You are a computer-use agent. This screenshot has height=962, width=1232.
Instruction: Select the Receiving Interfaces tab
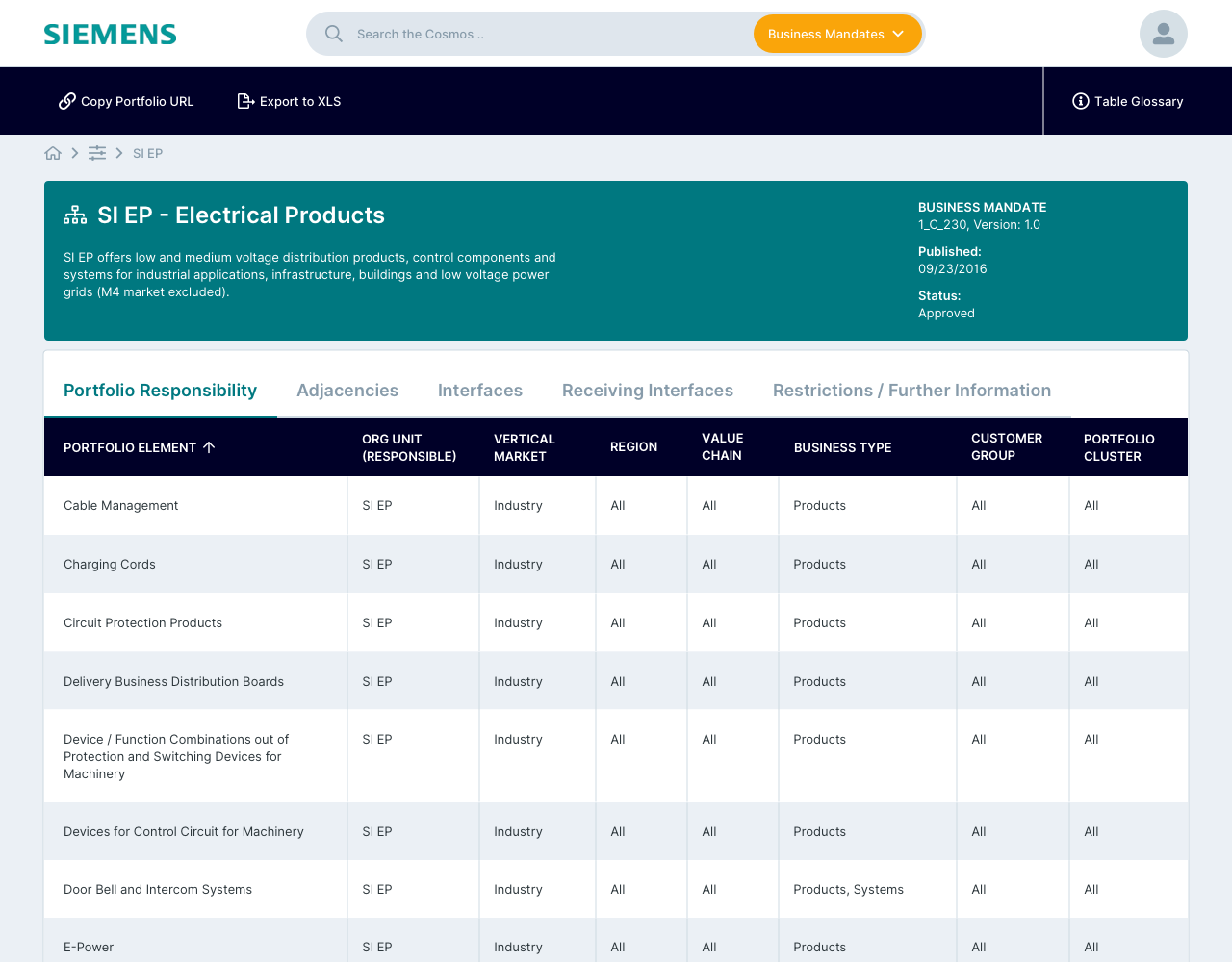click(647, 391)
